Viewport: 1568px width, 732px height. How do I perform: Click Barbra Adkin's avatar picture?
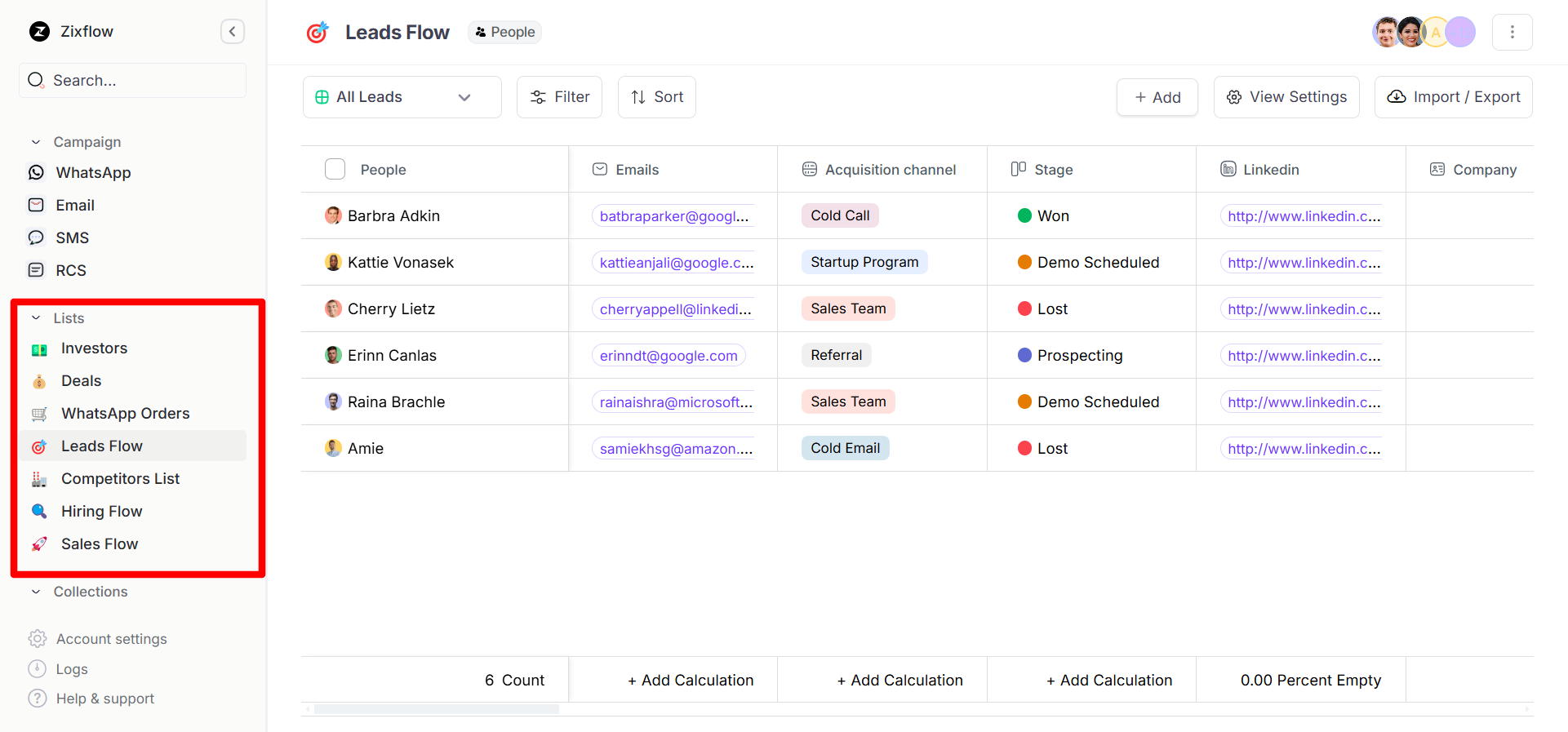click(333, 215)
